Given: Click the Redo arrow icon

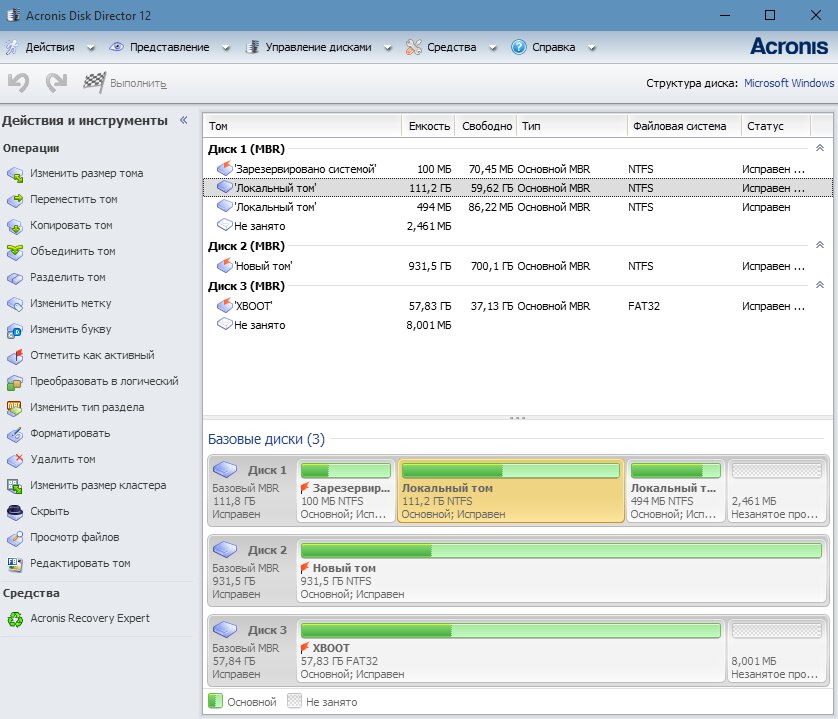Looking at the screenshot, I should 56,83.
